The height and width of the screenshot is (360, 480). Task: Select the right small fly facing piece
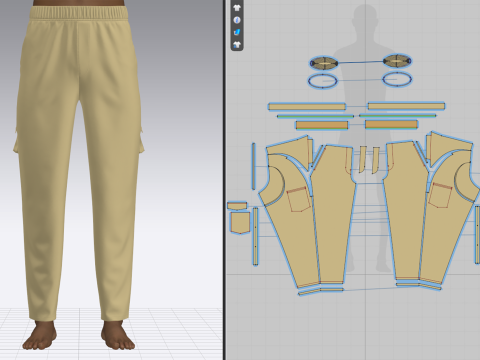376,160
